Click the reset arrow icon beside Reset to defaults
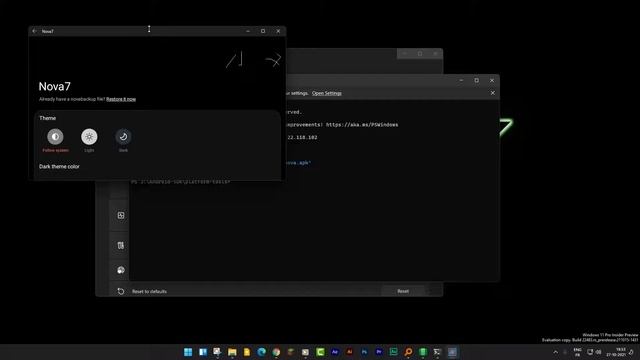The image size is (640, 360). (121, 291)
